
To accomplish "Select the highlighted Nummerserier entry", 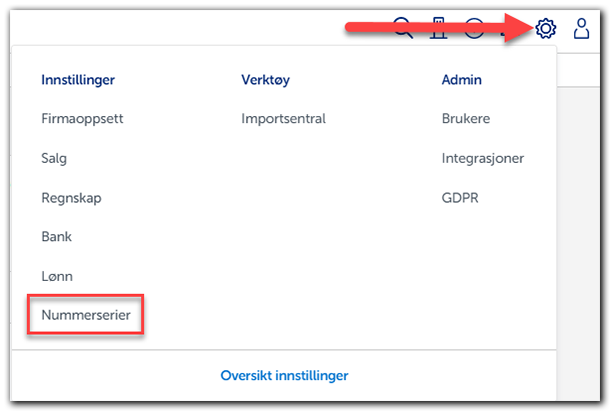I will pos(86,315).
